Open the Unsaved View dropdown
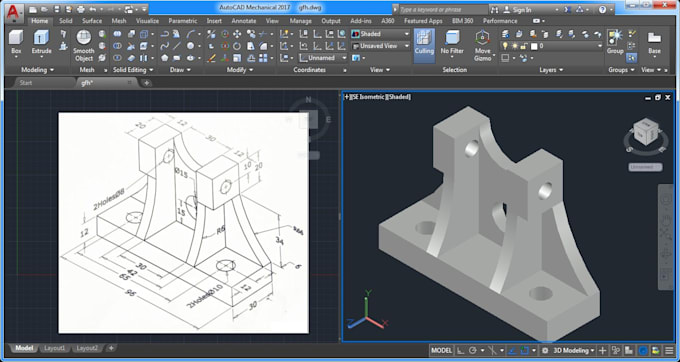 380,46
